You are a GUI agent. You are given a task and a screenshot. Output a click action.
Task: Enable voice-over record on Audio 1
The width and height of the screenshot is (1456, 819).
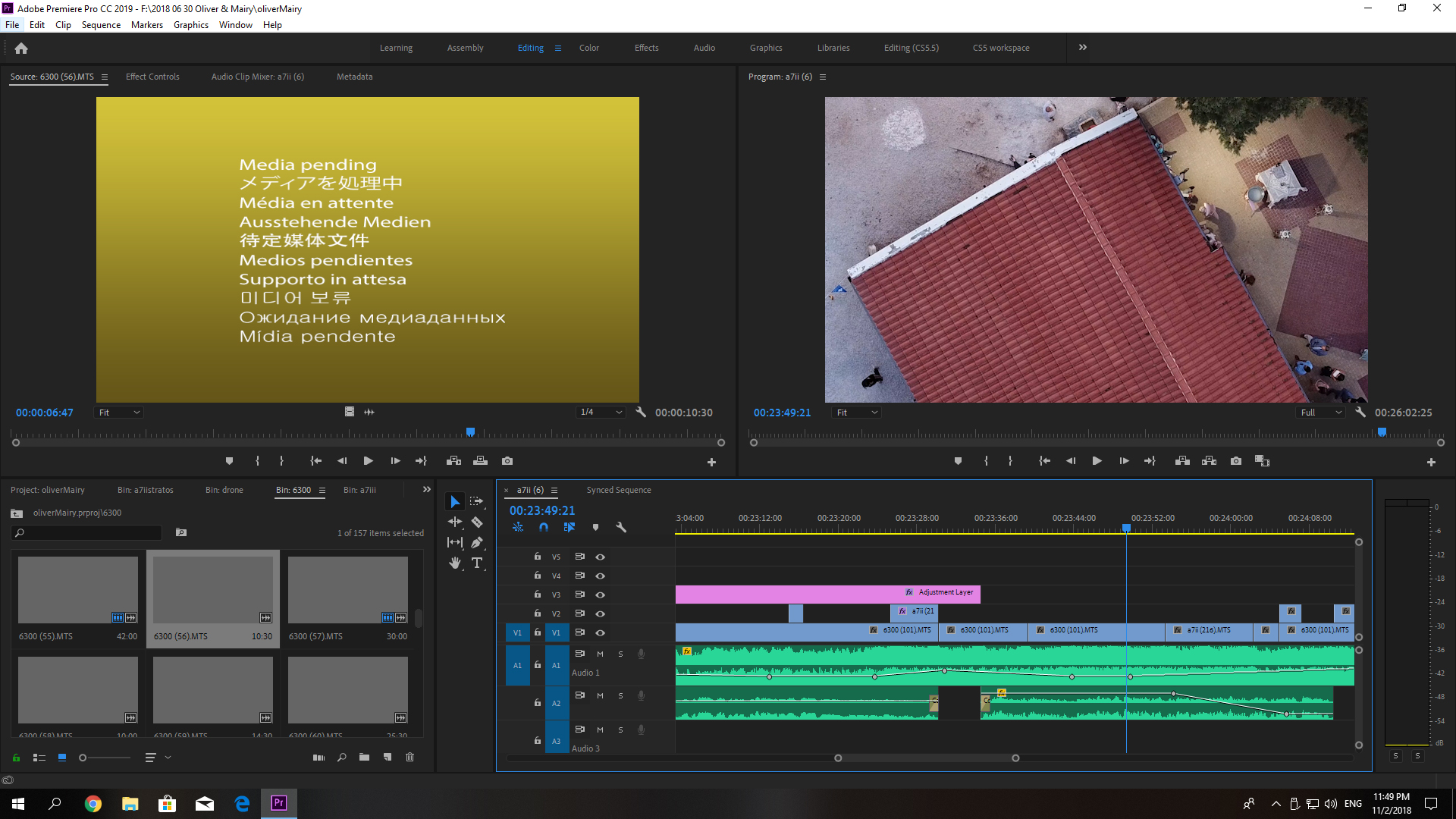click(641, 654)
